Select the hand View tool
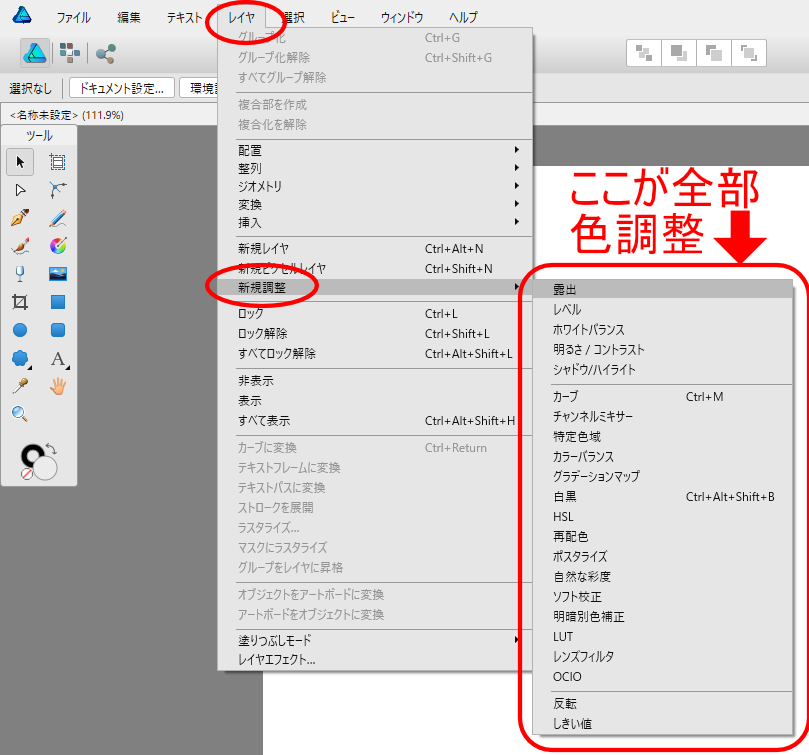 click(58, 386)
